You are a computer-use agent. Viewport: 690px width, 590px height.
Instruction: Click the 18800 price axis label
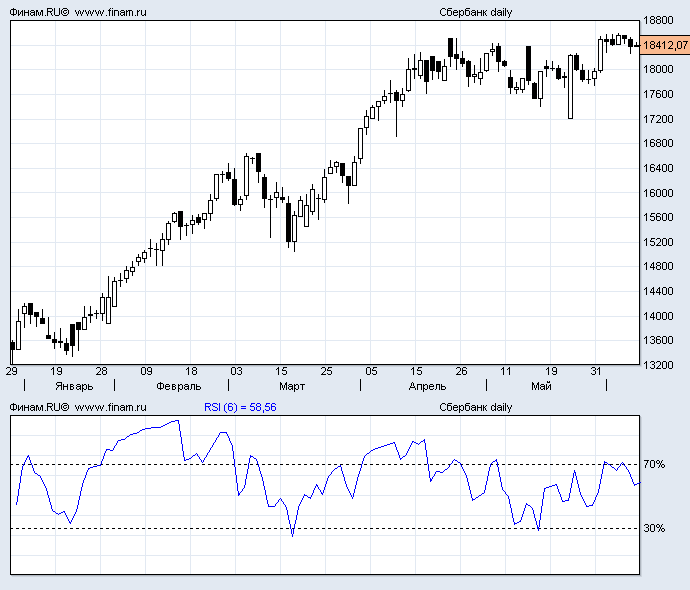[658, 20]
